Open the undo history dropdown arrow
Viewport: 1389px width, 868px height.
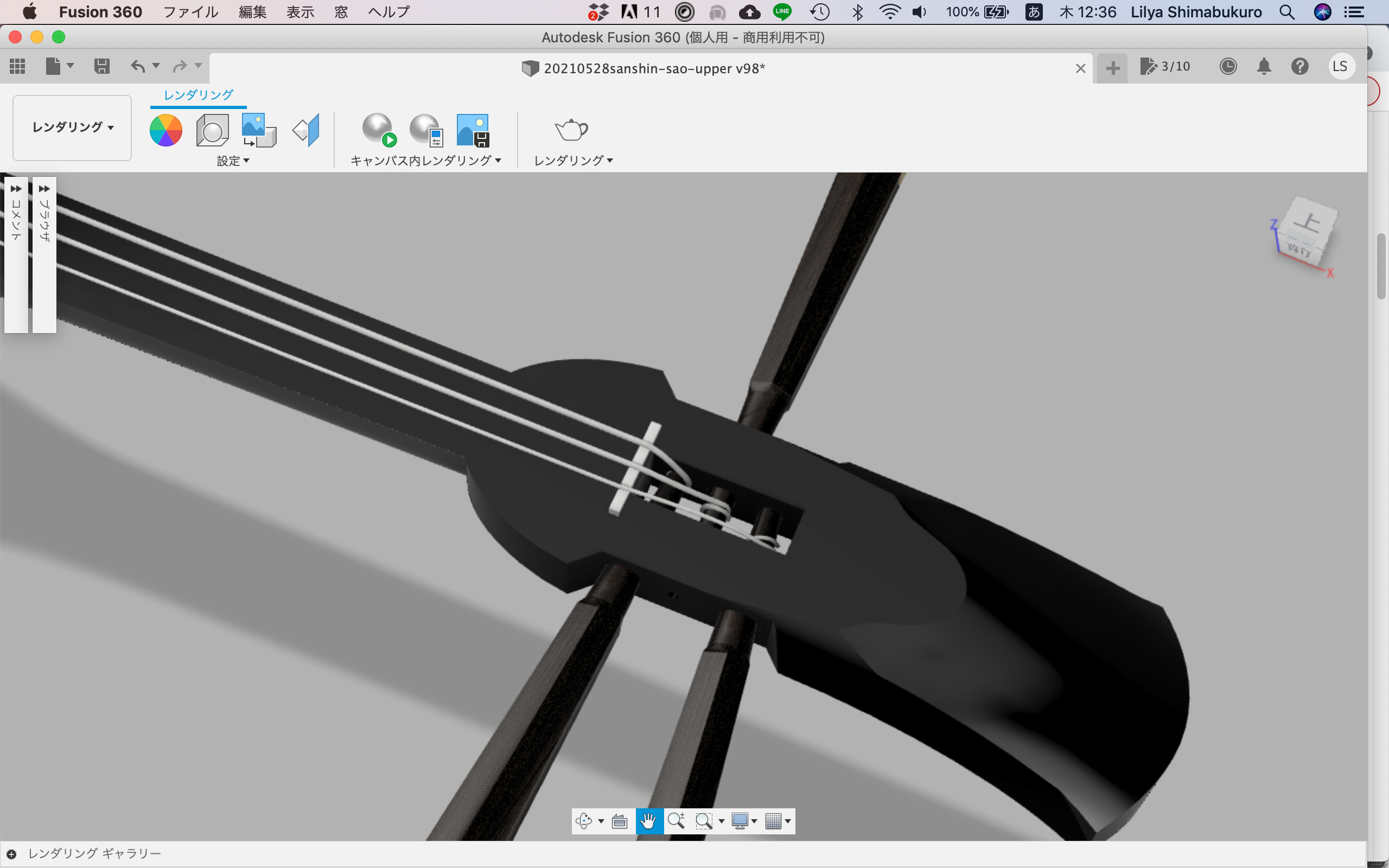click(x=156, y=66)
